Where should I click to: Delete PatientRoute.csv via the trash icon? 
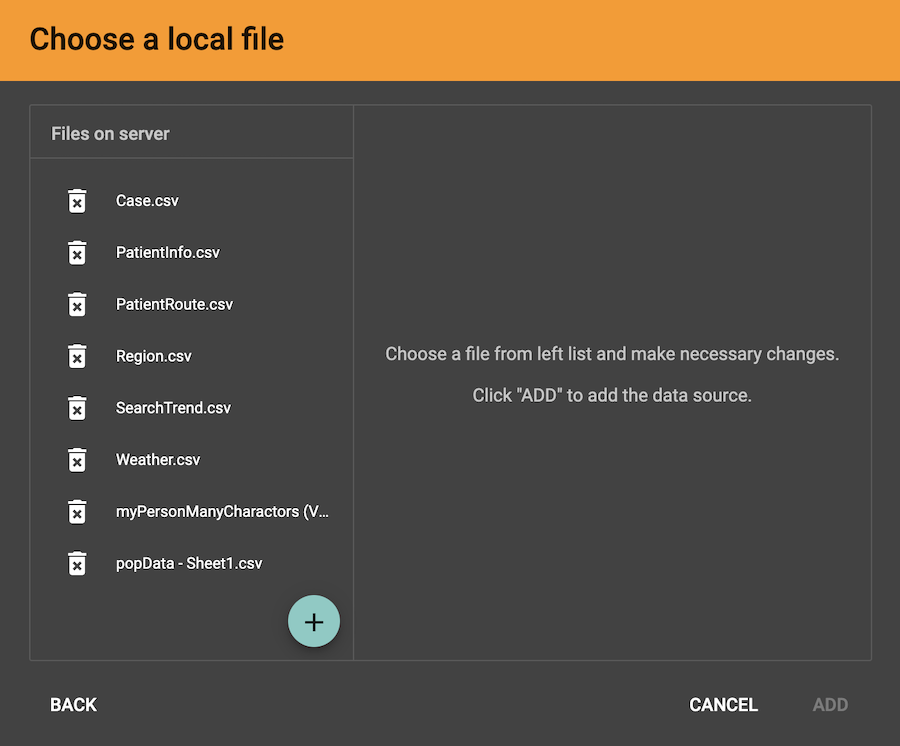click(x=77, y=304)
